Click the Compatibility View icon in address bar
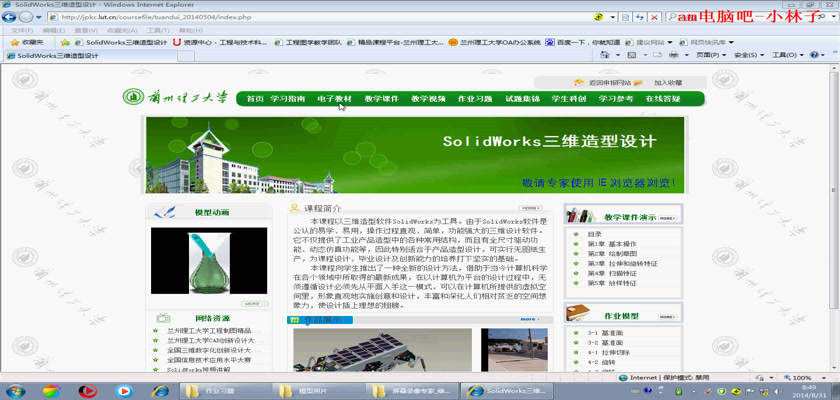 pyautogui.click(x=625, y=17)
